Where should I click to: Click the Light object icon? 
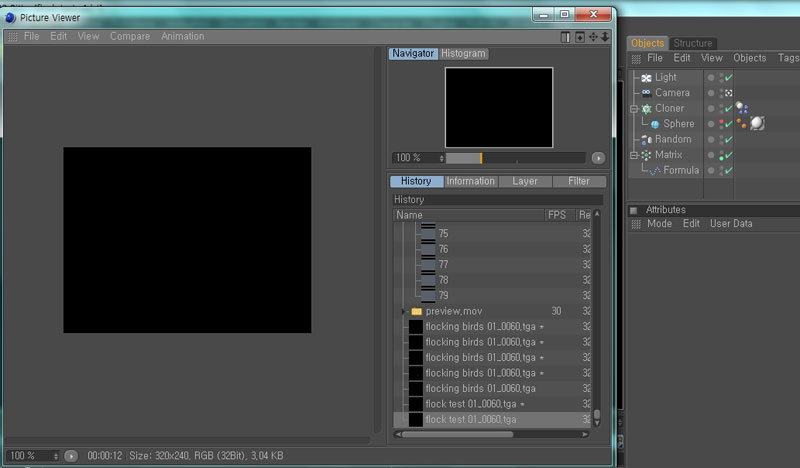(646, 78)
